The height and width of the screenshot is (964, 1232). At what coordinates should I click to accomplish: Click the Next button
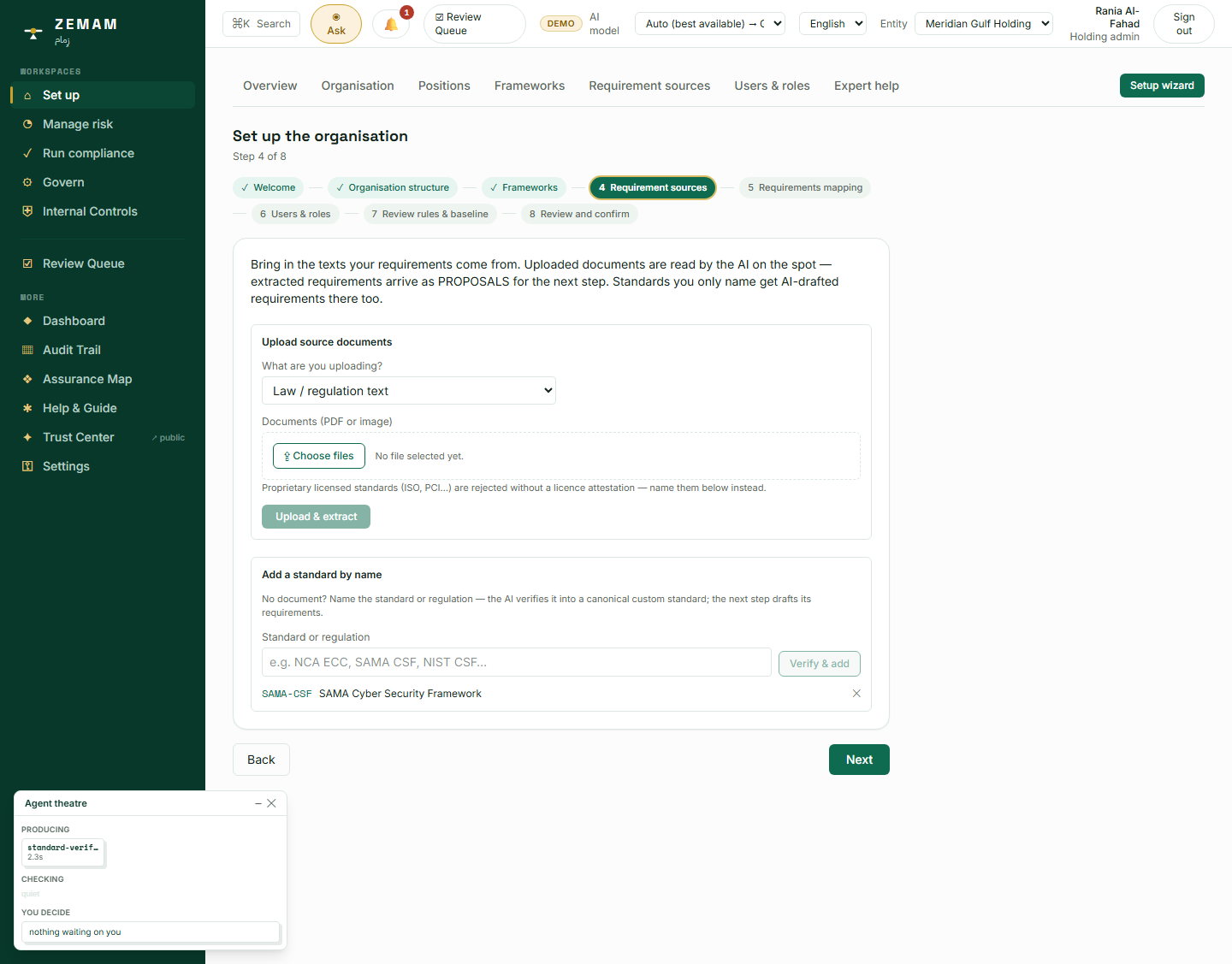coord(859,760)
